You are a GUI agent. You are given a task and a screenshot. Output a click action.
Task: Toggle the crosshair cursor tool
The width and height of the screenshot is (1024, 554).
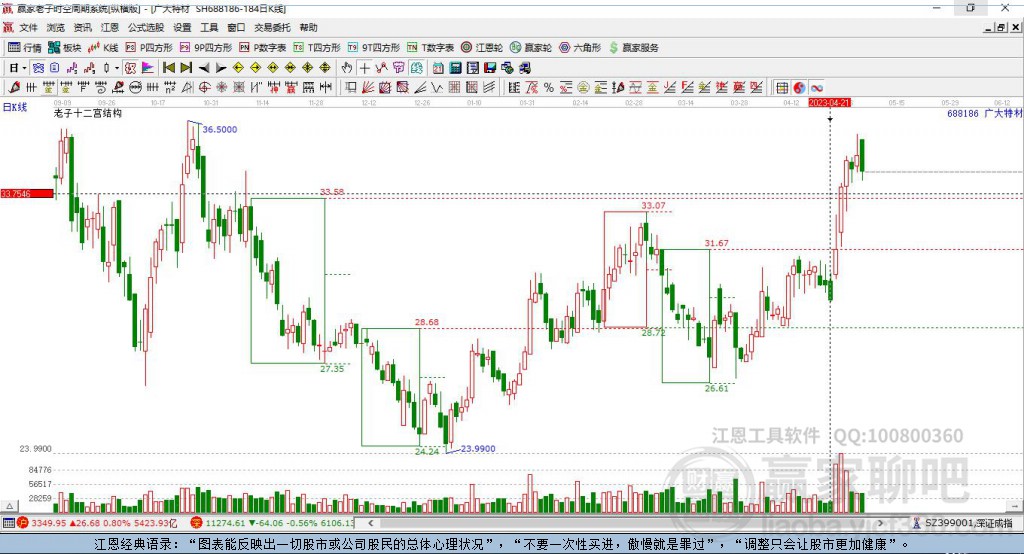tap(364, 68)
